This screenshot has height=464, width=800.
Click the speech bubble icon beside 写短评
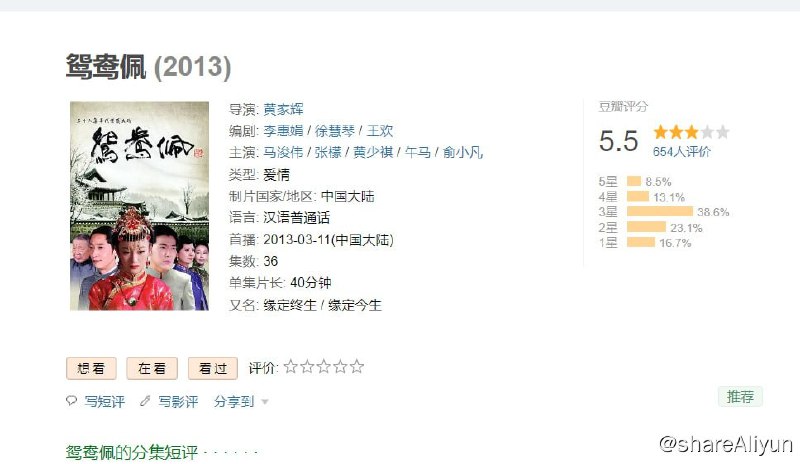tap(71, 401)
